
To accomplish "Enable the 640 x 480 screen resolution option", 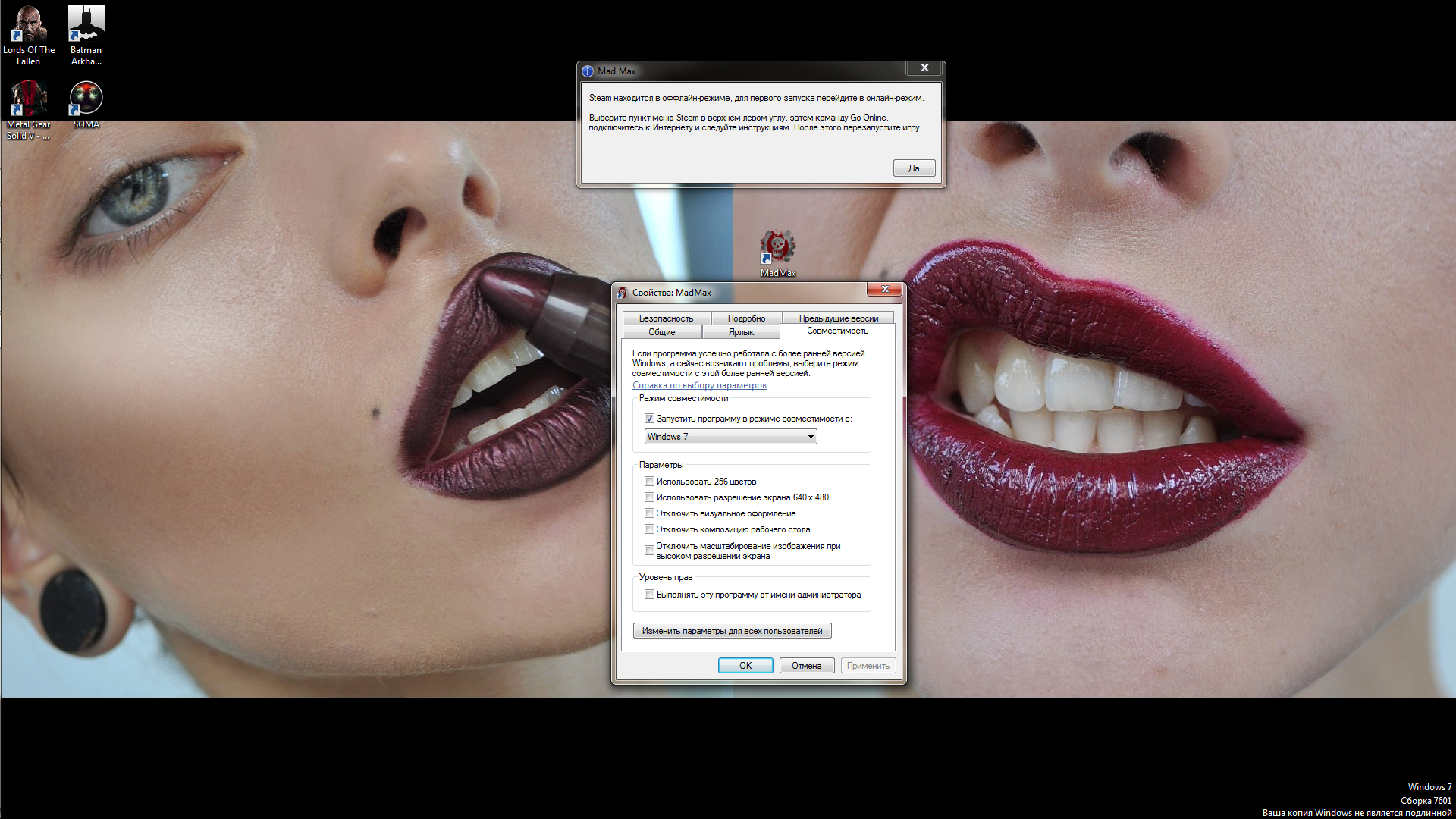I will click(649, 497).
